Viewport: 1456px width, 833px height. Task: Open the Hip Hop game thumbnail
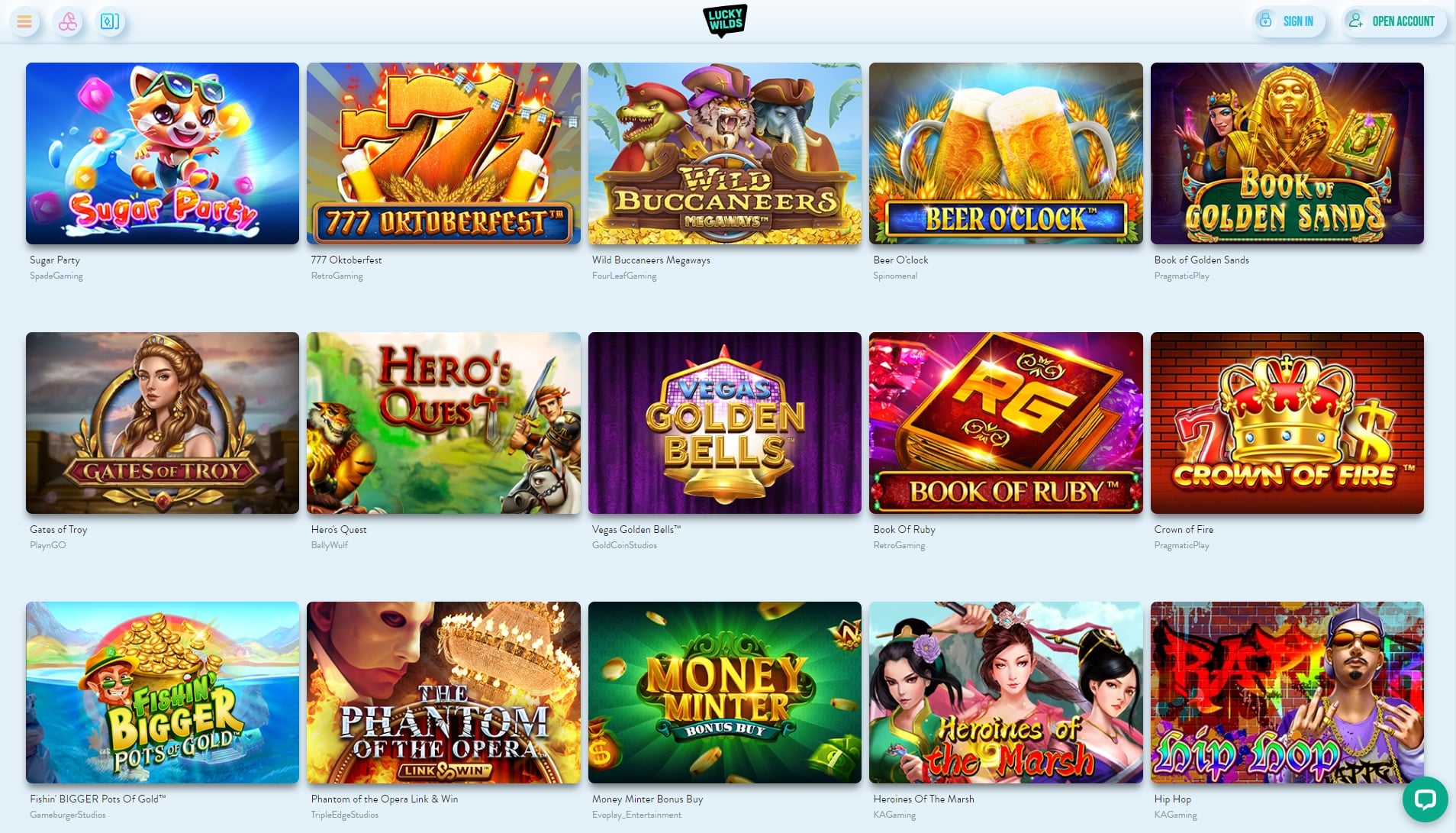(1287, 693)
